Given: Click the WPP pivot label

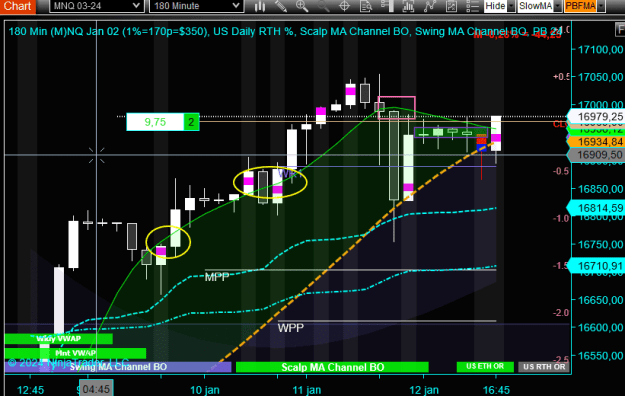Looking at the screenshot, I should click(291, 328).
